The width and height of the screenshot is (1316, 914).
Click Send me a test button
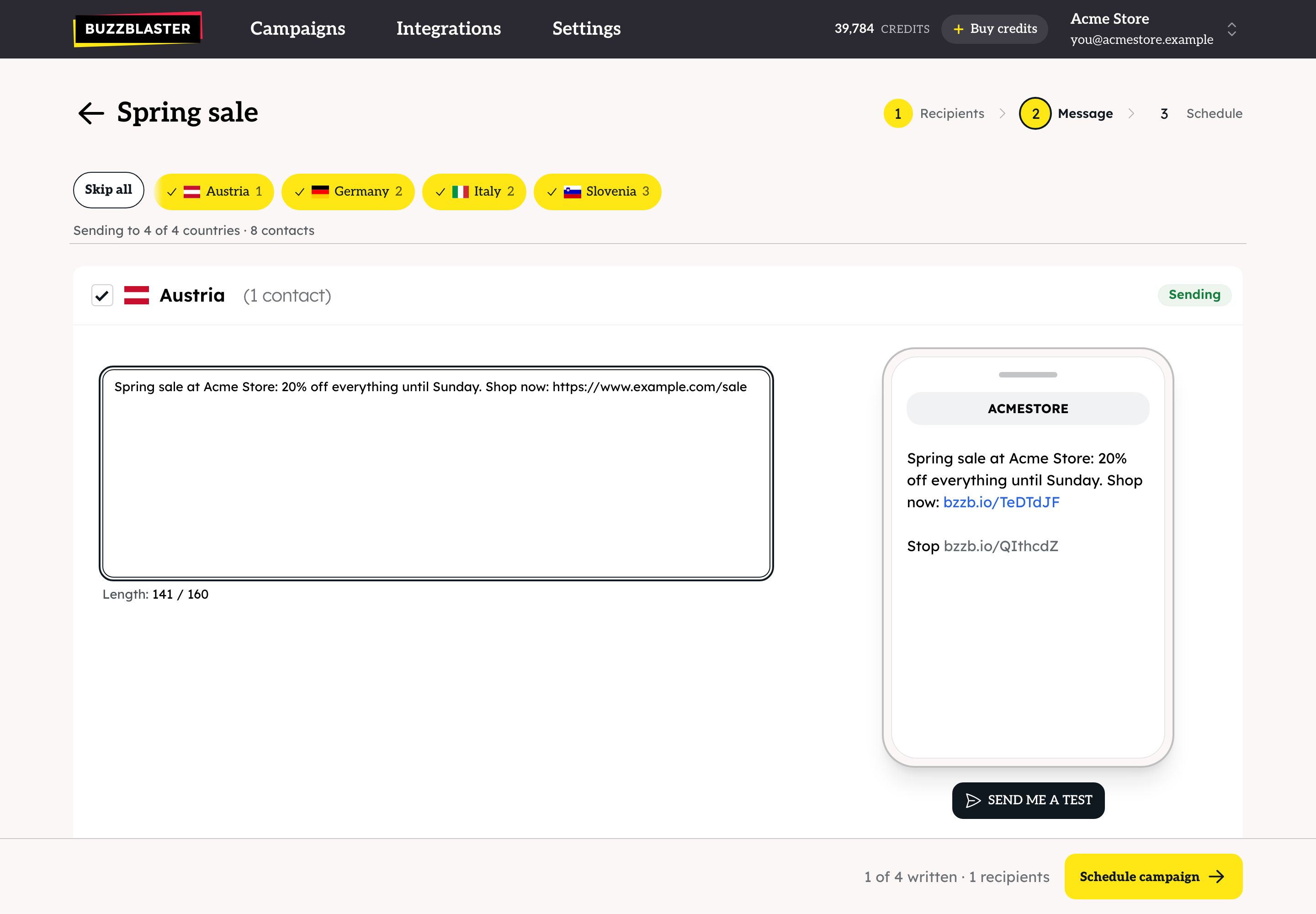(x=1029, y=800)
